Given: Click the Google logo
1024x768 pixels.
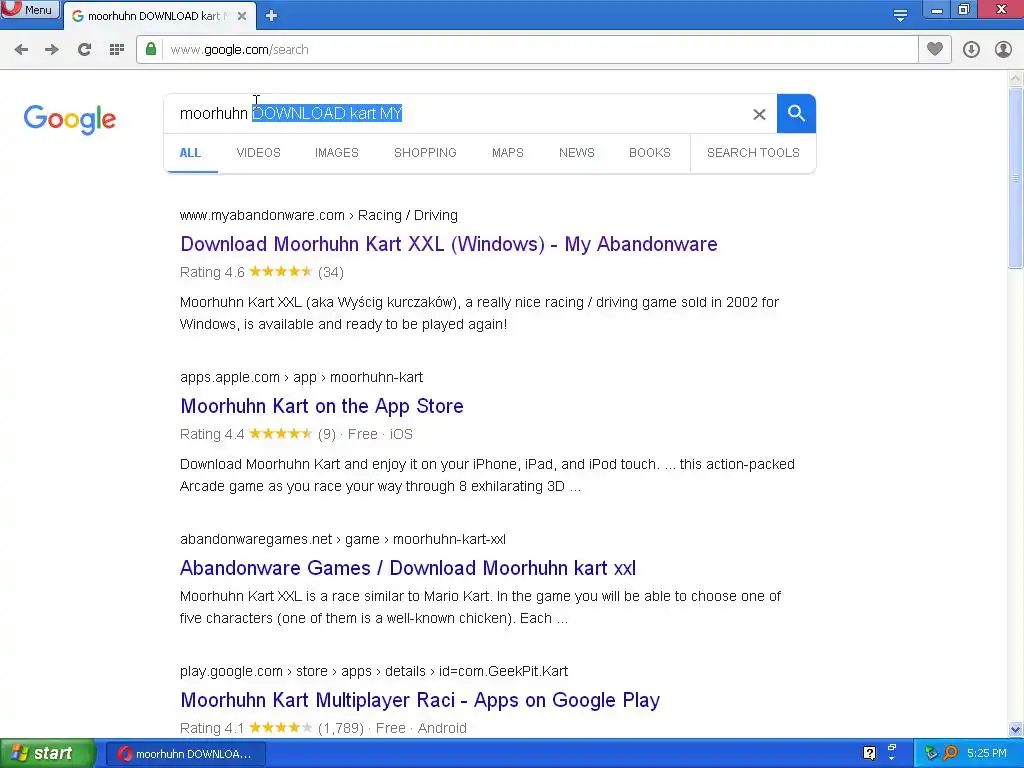Looking at the screenshot, I should pyautogui.click(x=70, y=119).
